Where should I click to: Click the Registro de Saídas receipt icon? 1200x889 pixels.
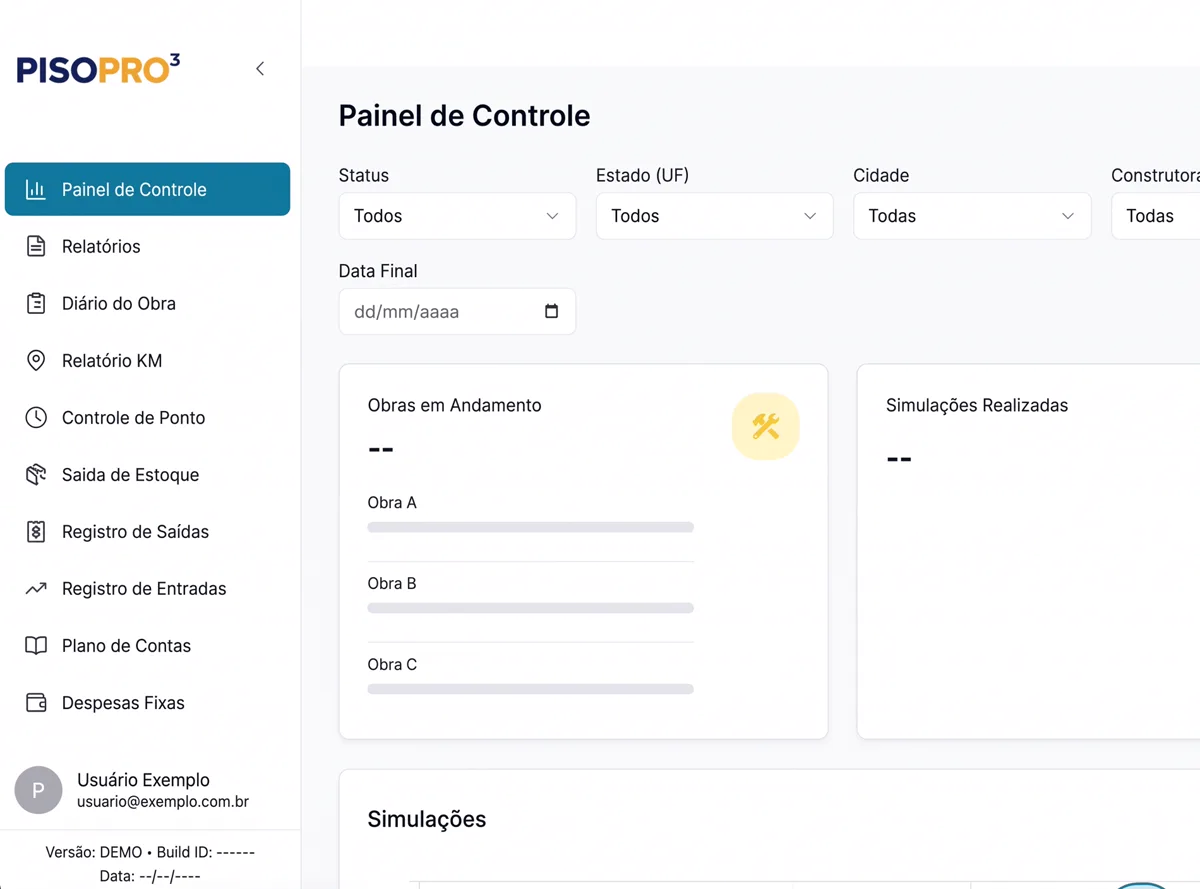36,531
